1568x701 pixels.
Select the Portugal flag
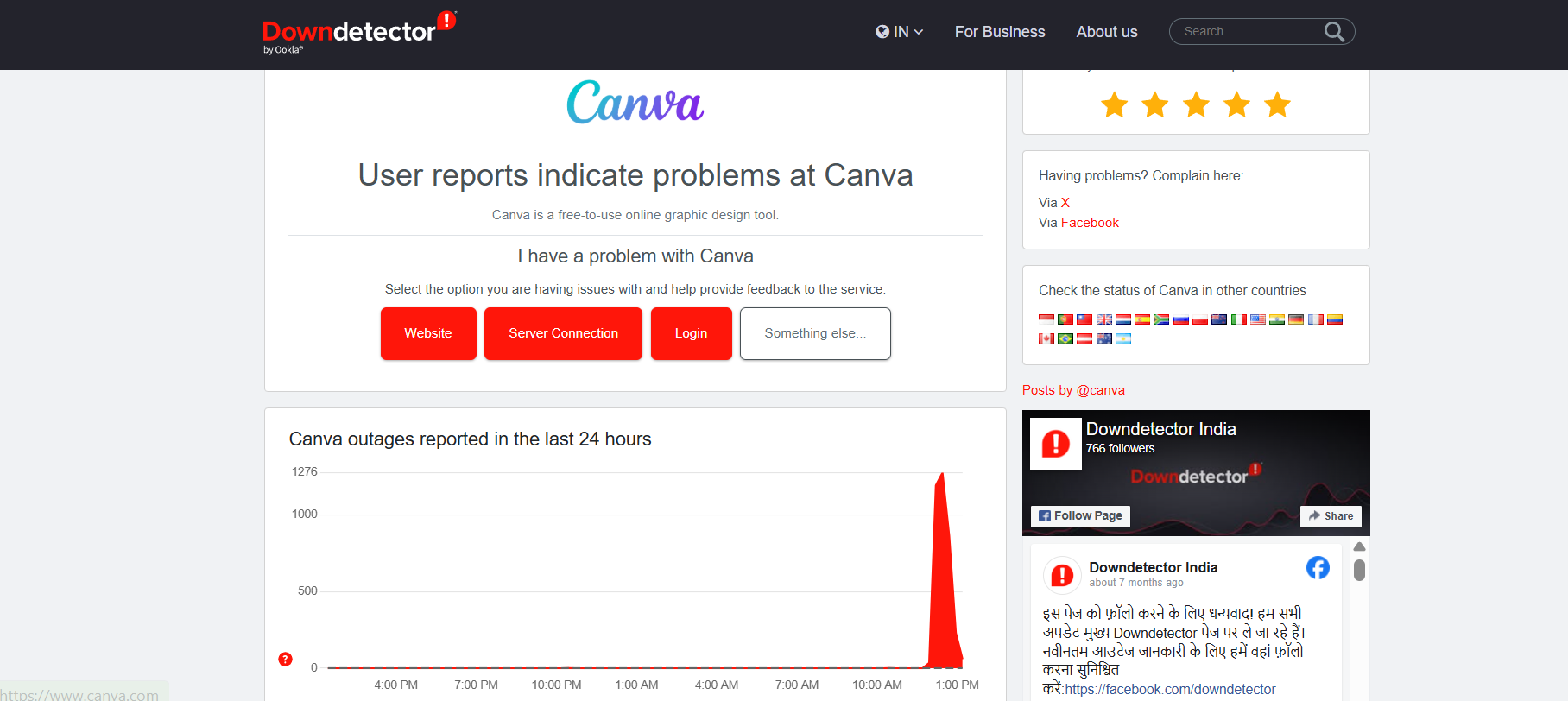tap(1065, 319)
